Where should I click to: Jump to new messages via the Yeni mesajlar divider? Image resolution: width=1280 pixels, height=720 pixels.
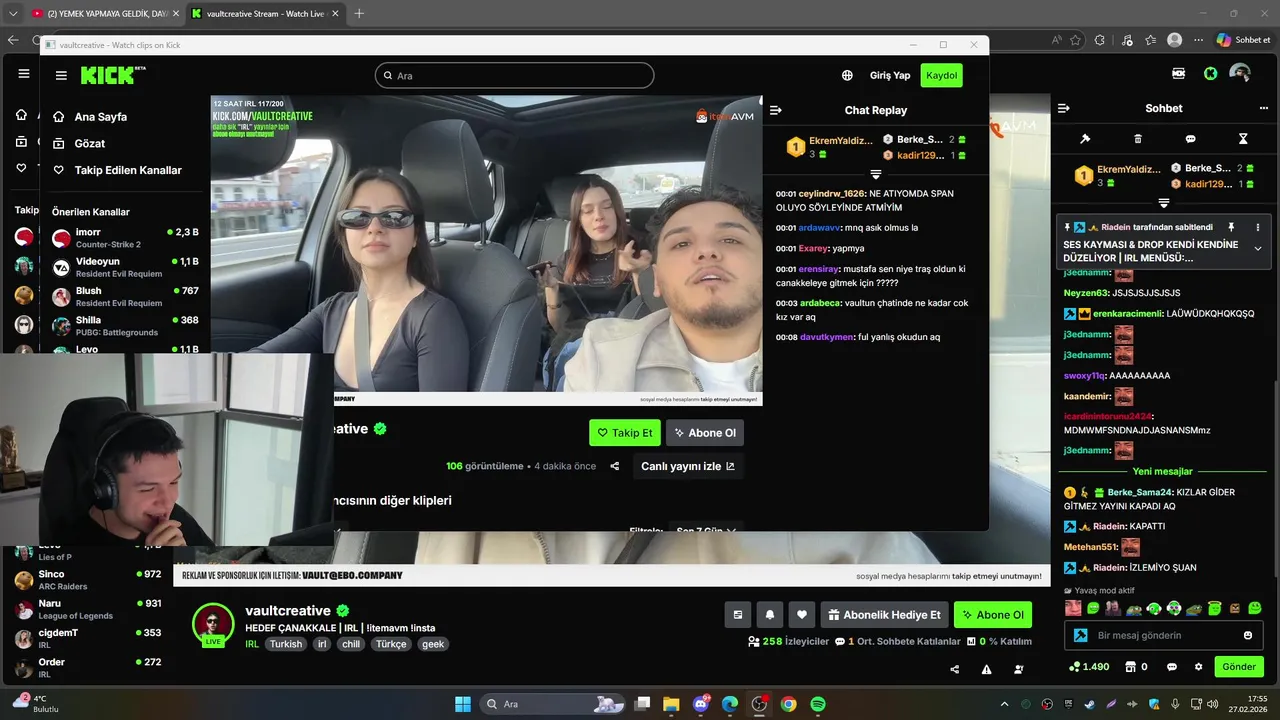point(1162,471)
